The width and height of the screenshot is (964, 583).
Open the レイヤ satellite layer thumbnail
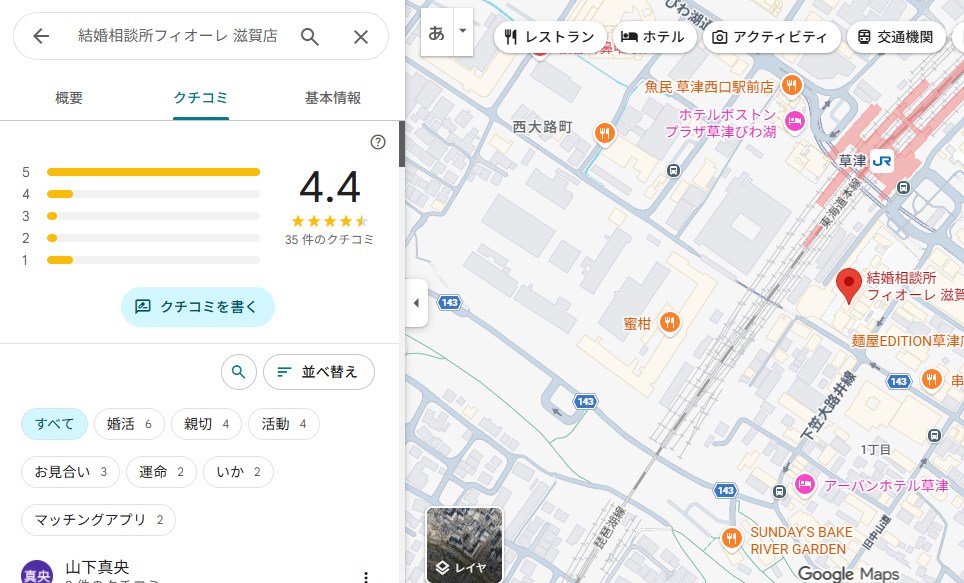(x=465, y=545)
